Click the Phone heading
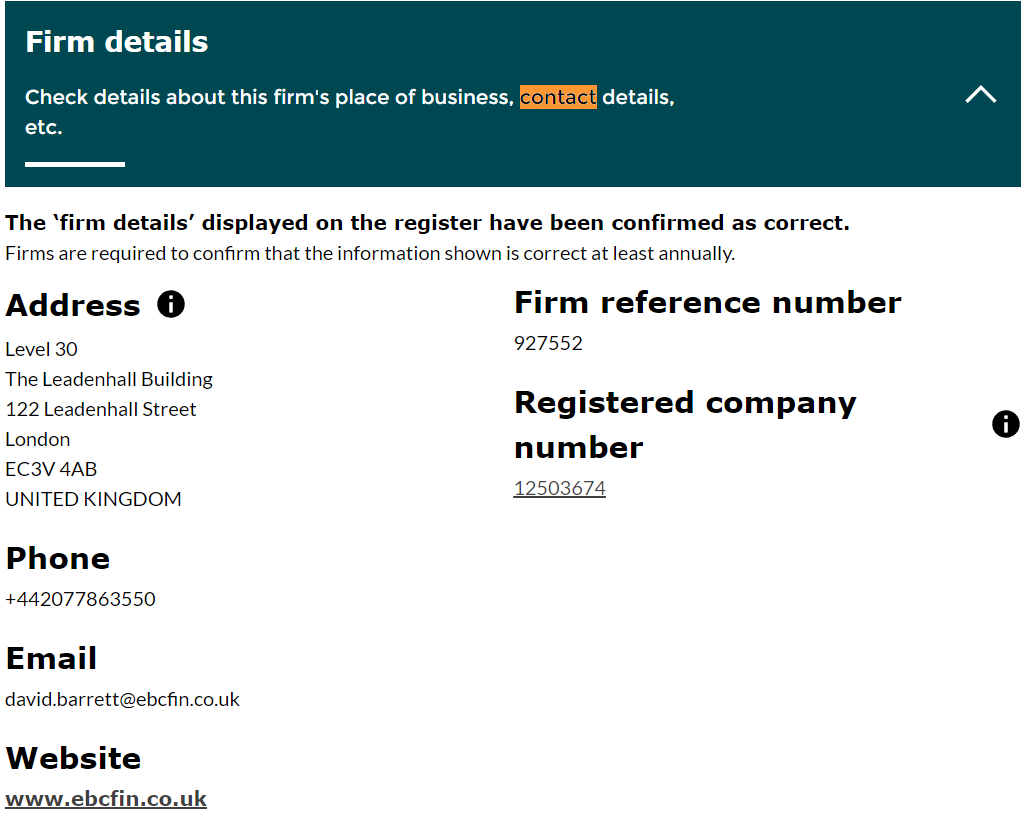 (58, 558)
